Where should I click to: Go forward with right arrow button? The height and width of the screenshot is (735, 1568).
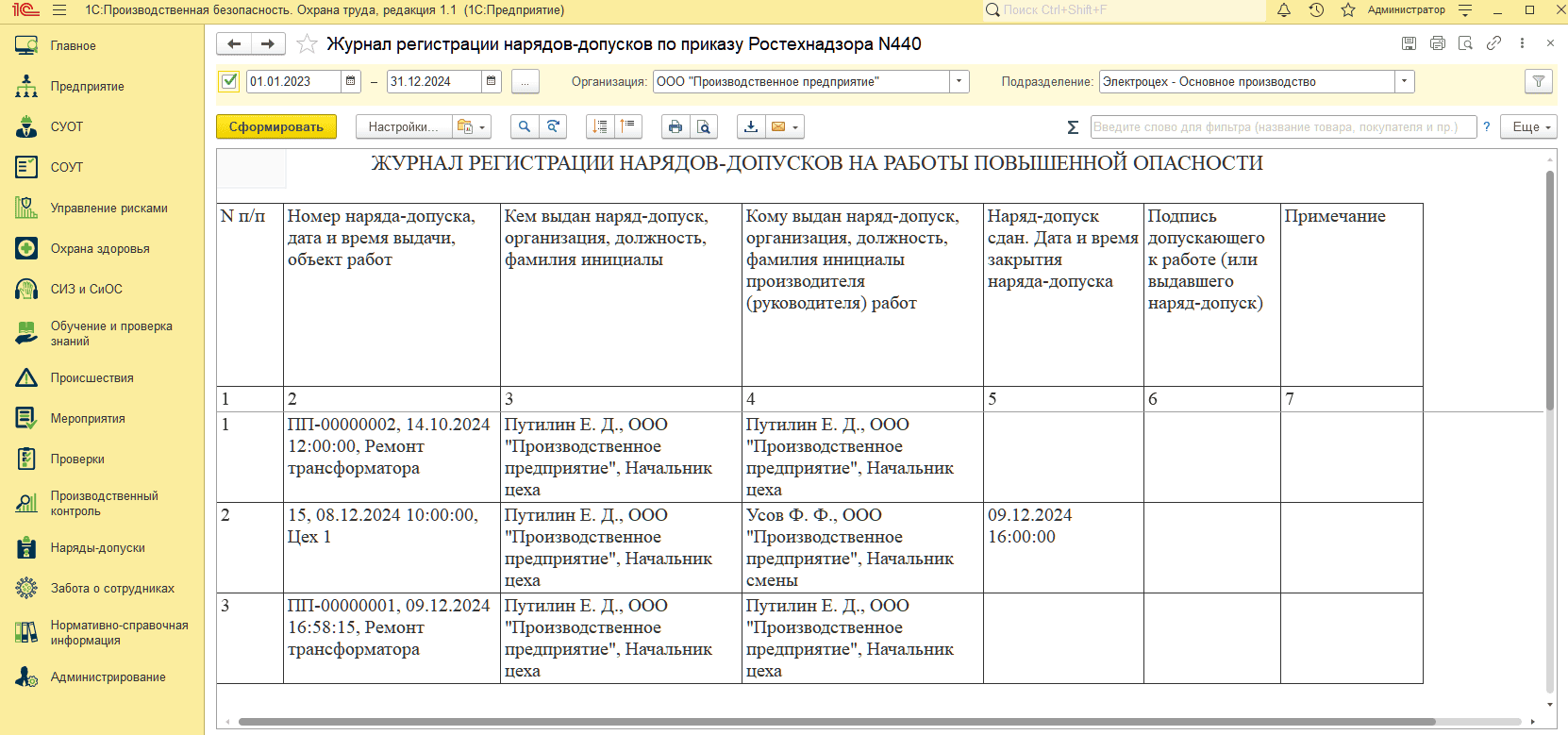click(x=268, y=44)
